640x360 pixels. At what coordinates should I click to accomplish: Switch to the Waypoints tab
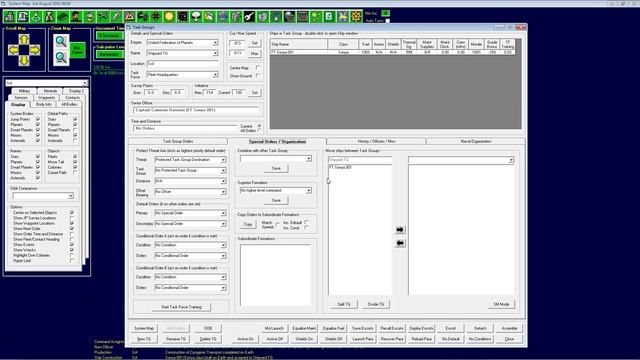pos(46,98)
